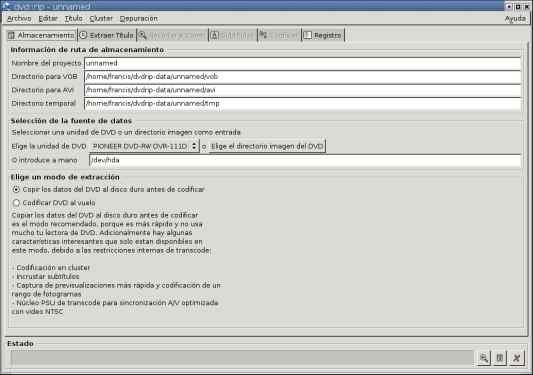Image resolution: width=533 pixels, height=375 pixels.
Task: Maximize the dvd::rip window
Action: tap(518, 6)
